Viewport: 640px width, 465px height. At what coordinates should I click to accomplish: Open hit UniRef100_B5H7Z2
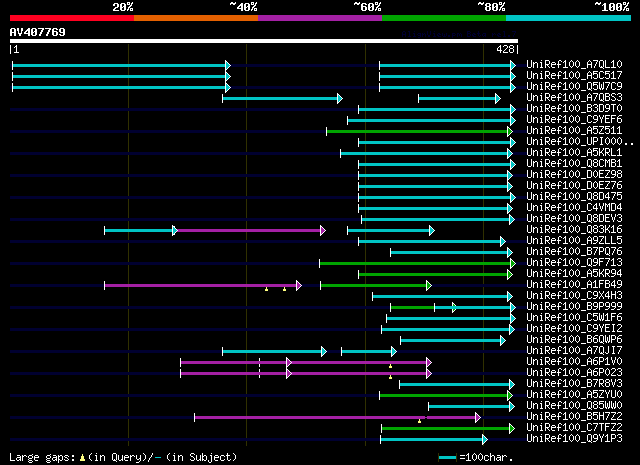click(x=574, y=417)
